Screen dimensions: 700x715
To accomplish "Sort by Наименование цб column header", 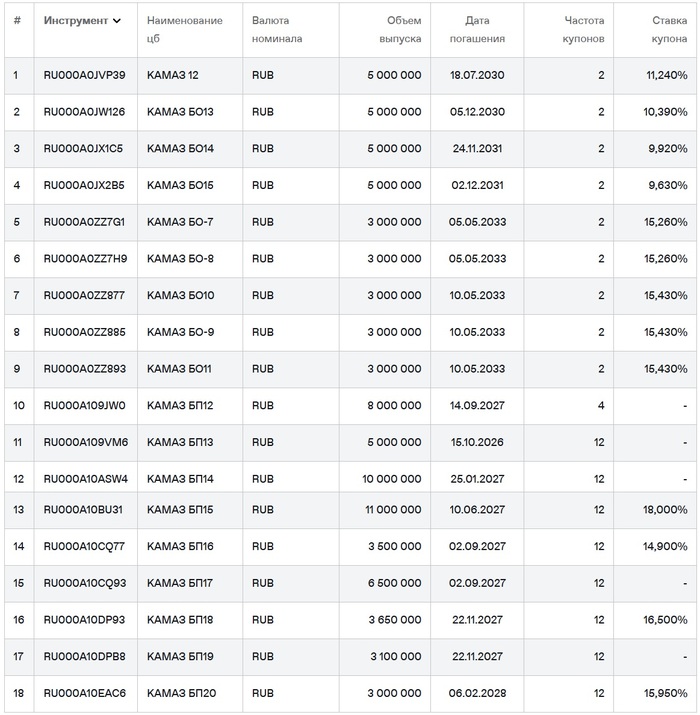I will click(x=184, y=30).
